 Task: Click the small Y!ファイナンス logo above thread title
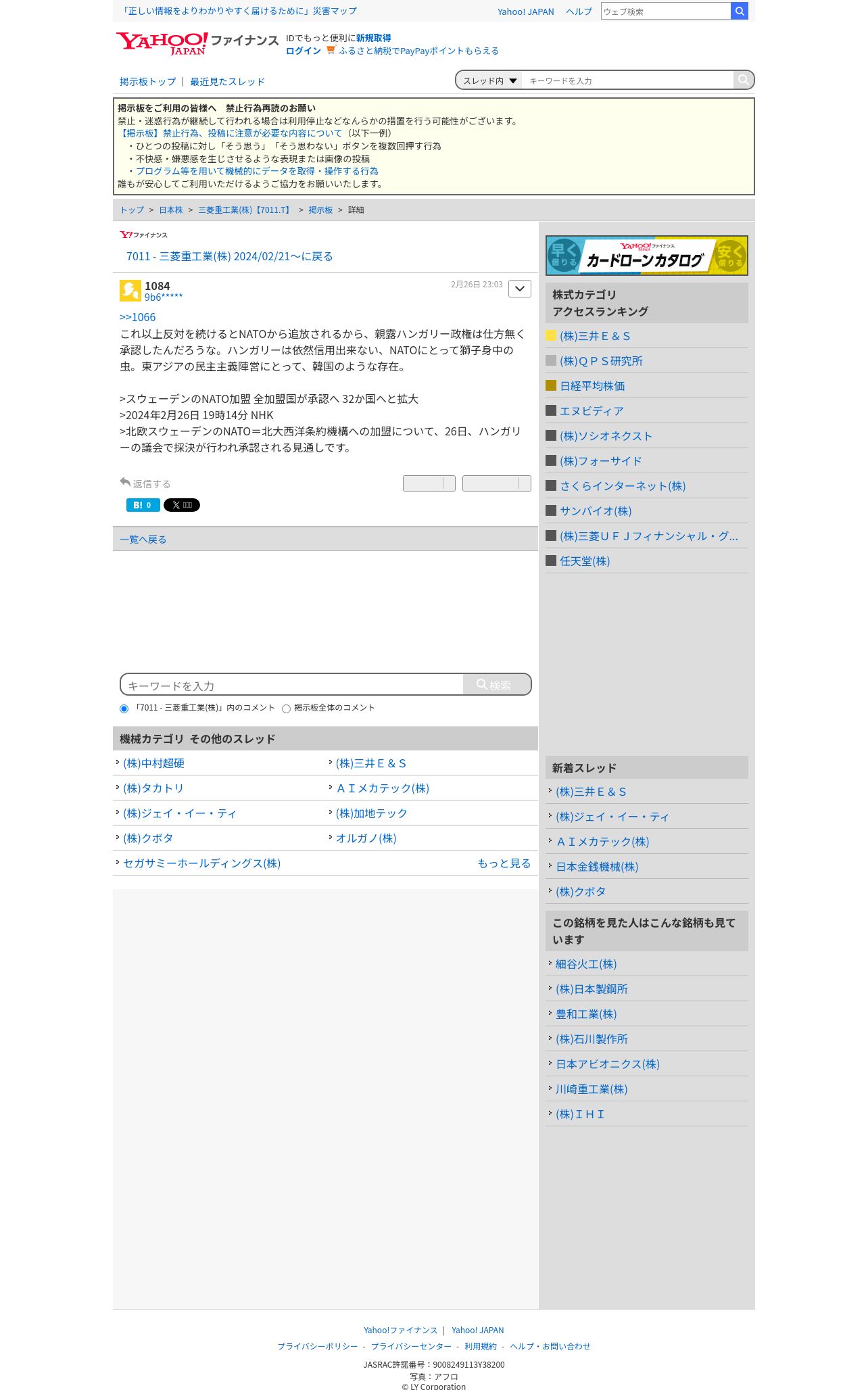143,235
